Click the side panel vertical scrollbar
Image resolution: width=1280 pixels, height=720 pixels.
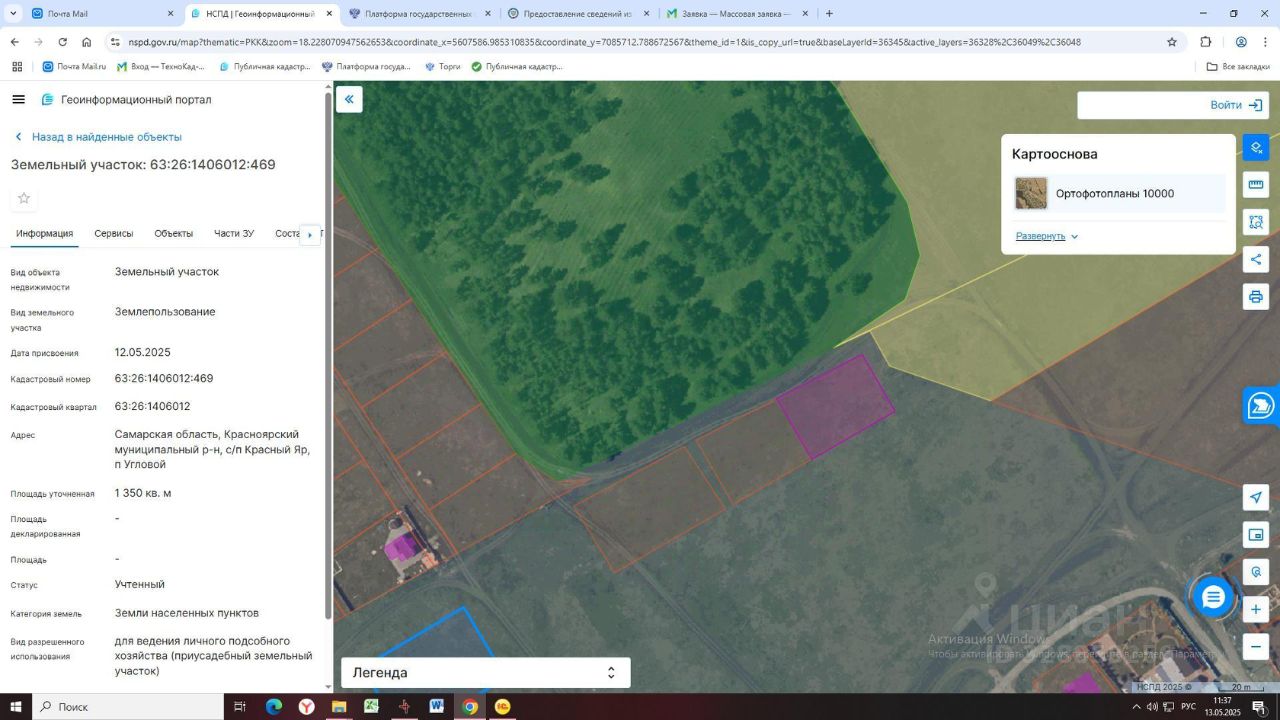328,355
